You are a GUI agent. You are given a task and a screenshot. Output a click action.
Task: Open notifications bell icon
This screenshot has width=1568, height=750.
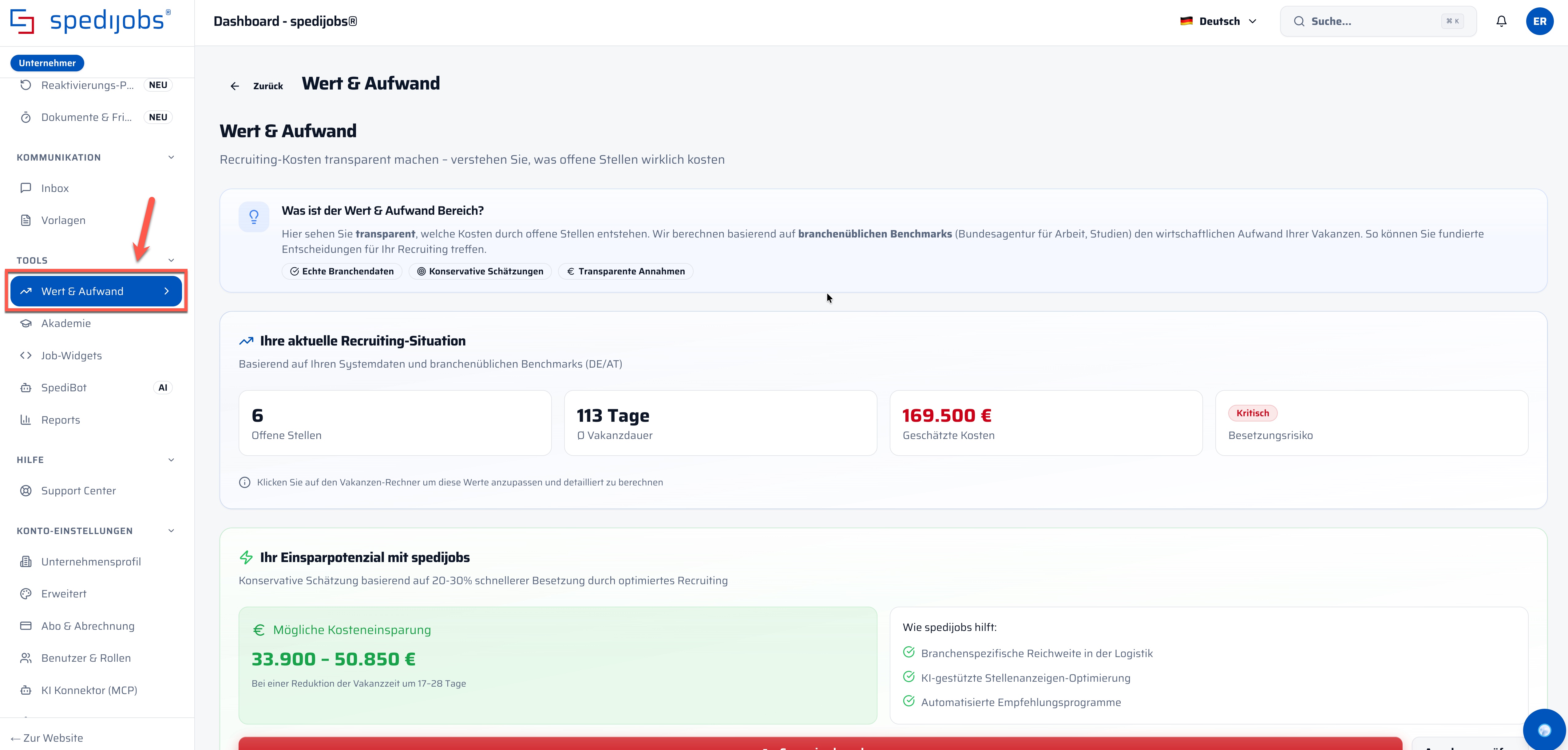pyautogui.click(x=1501, y=21)
